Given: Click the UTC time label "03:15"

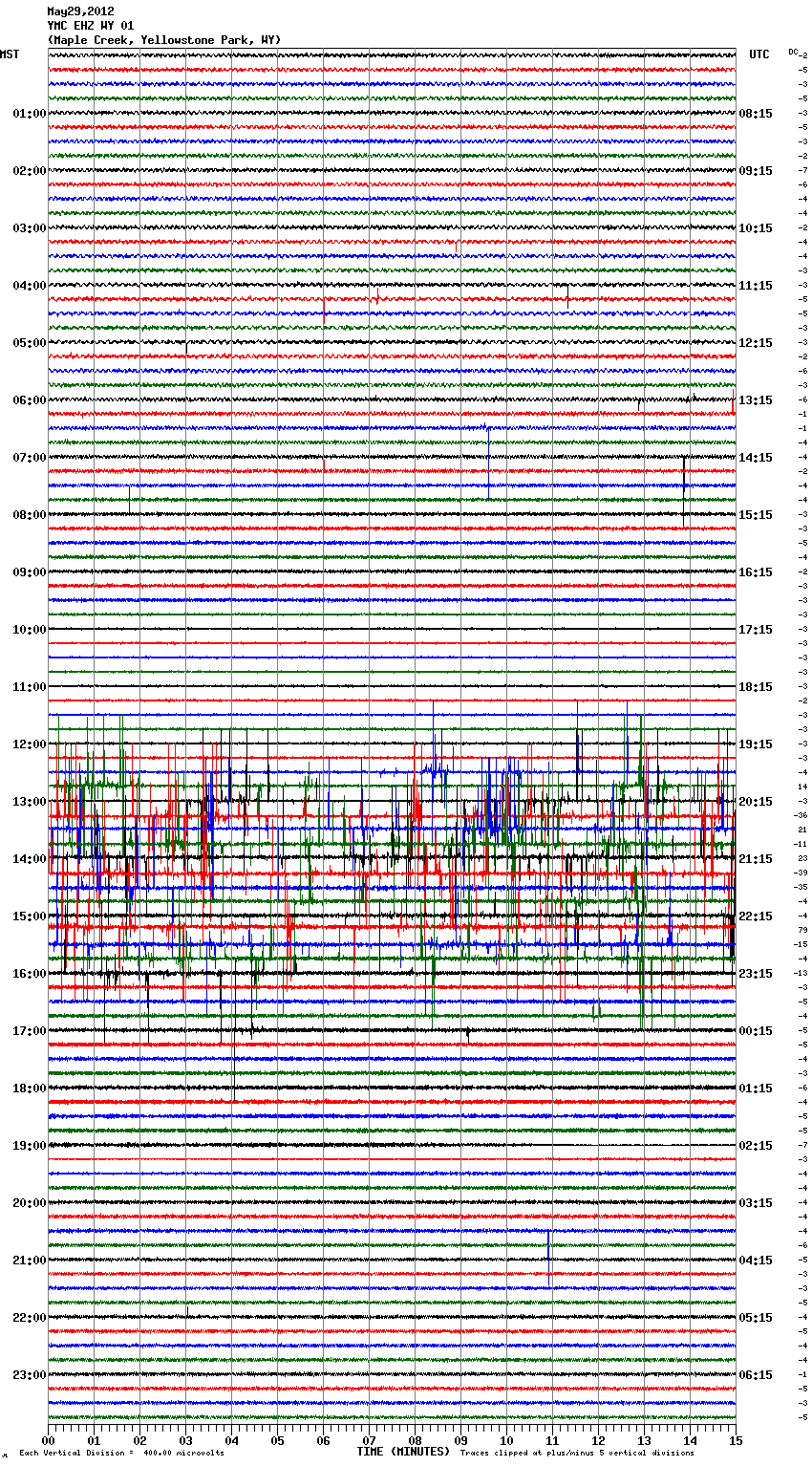Looking at the screenshot, I should click(756, 1203).
